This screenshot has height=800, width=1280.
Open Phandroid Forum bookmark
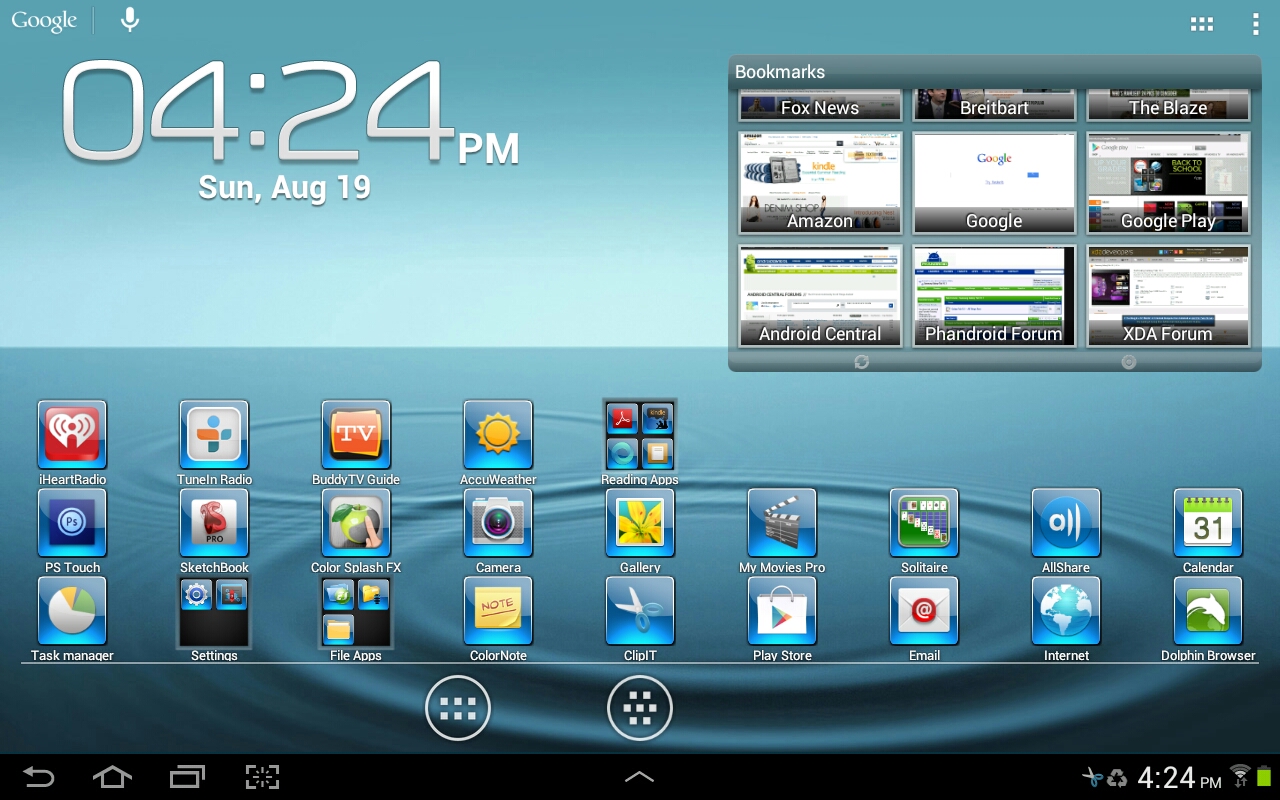(994, 296)
